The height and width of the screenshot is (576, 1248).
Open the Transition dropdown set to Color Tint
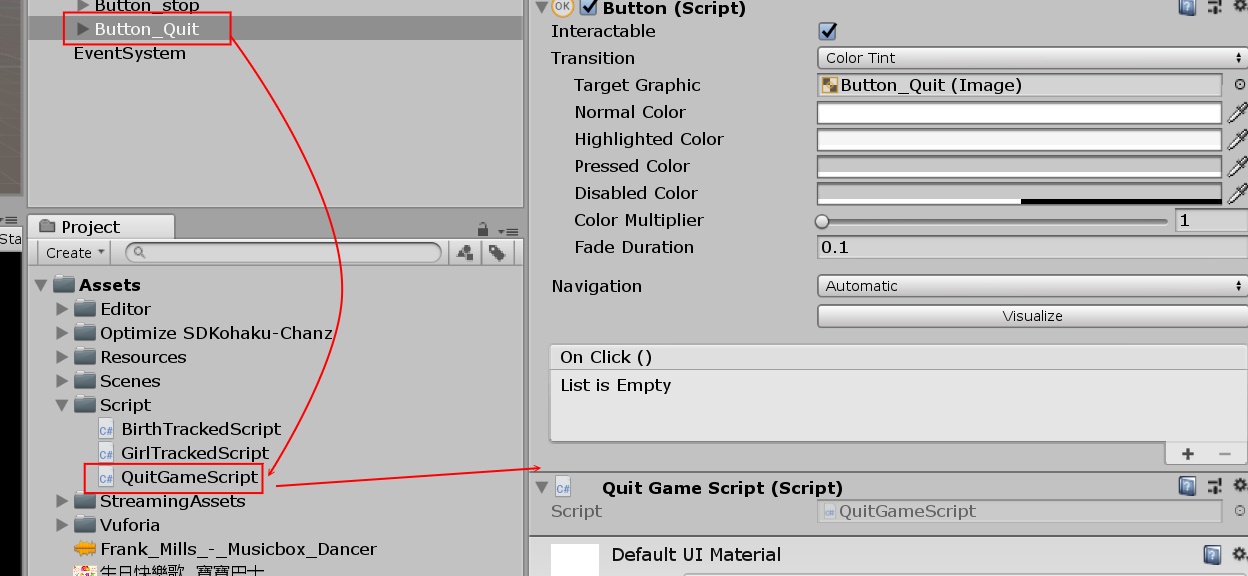(1030, 58)
